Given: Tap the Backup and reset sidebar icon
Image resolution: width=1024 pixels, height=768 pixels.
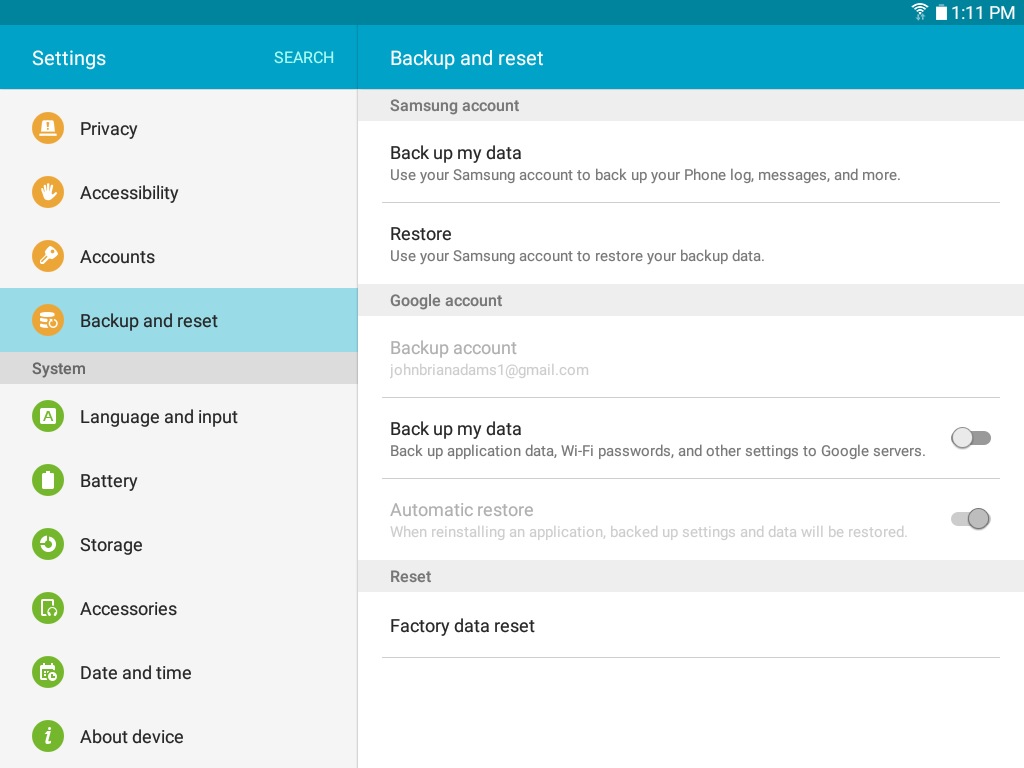Looking at the screenshot, I should point(48,320).
